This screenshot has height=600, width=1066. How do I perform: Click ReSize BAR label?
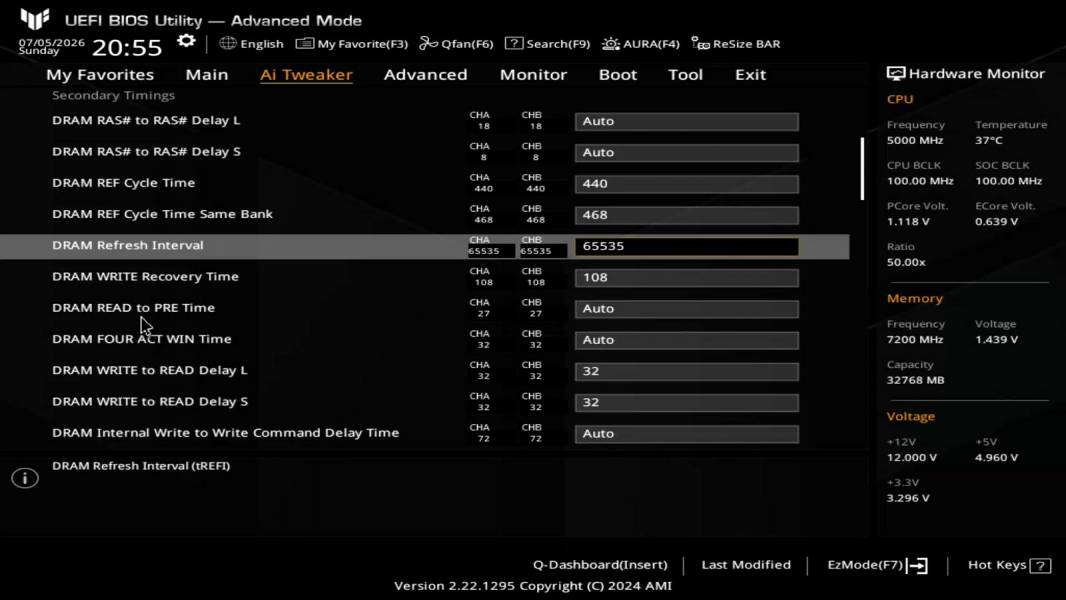(746, 44)
